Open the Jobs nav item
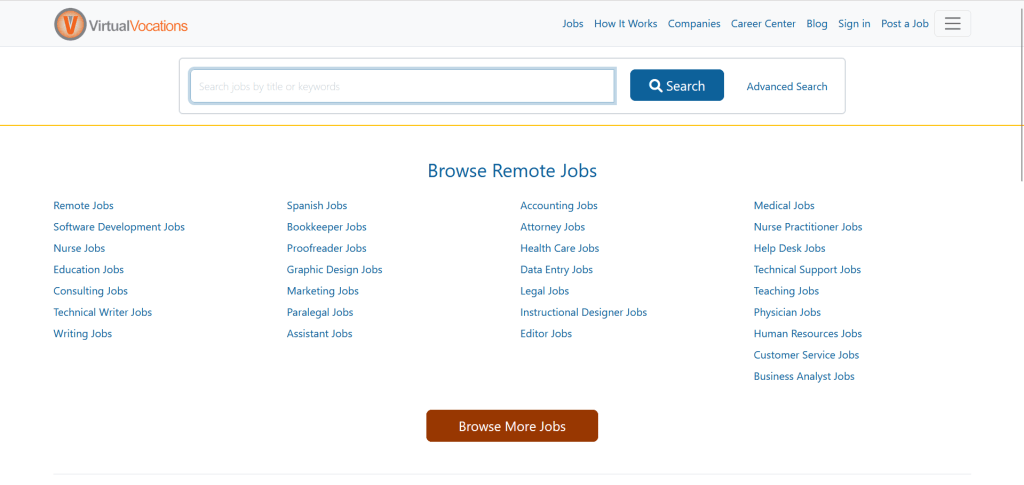The width and height of the screenshot is (1024, 485). [x=573, y=23]
